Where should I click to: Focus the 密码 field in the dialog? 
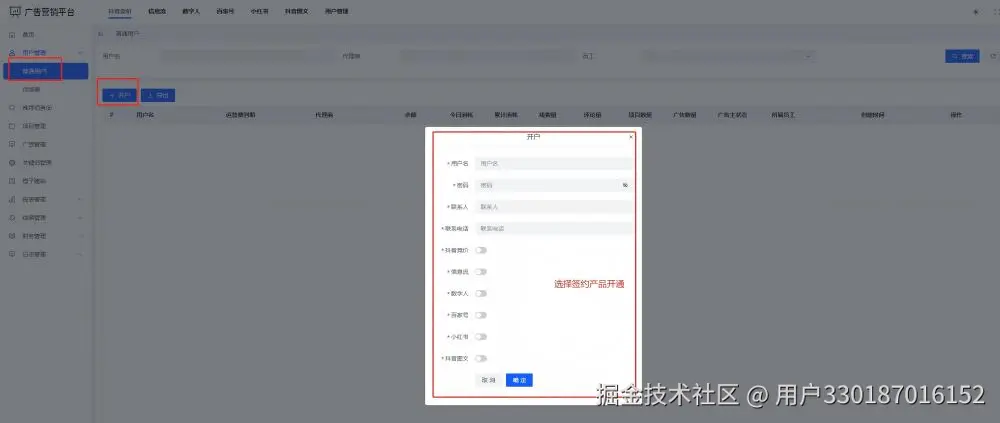(554, 185)
